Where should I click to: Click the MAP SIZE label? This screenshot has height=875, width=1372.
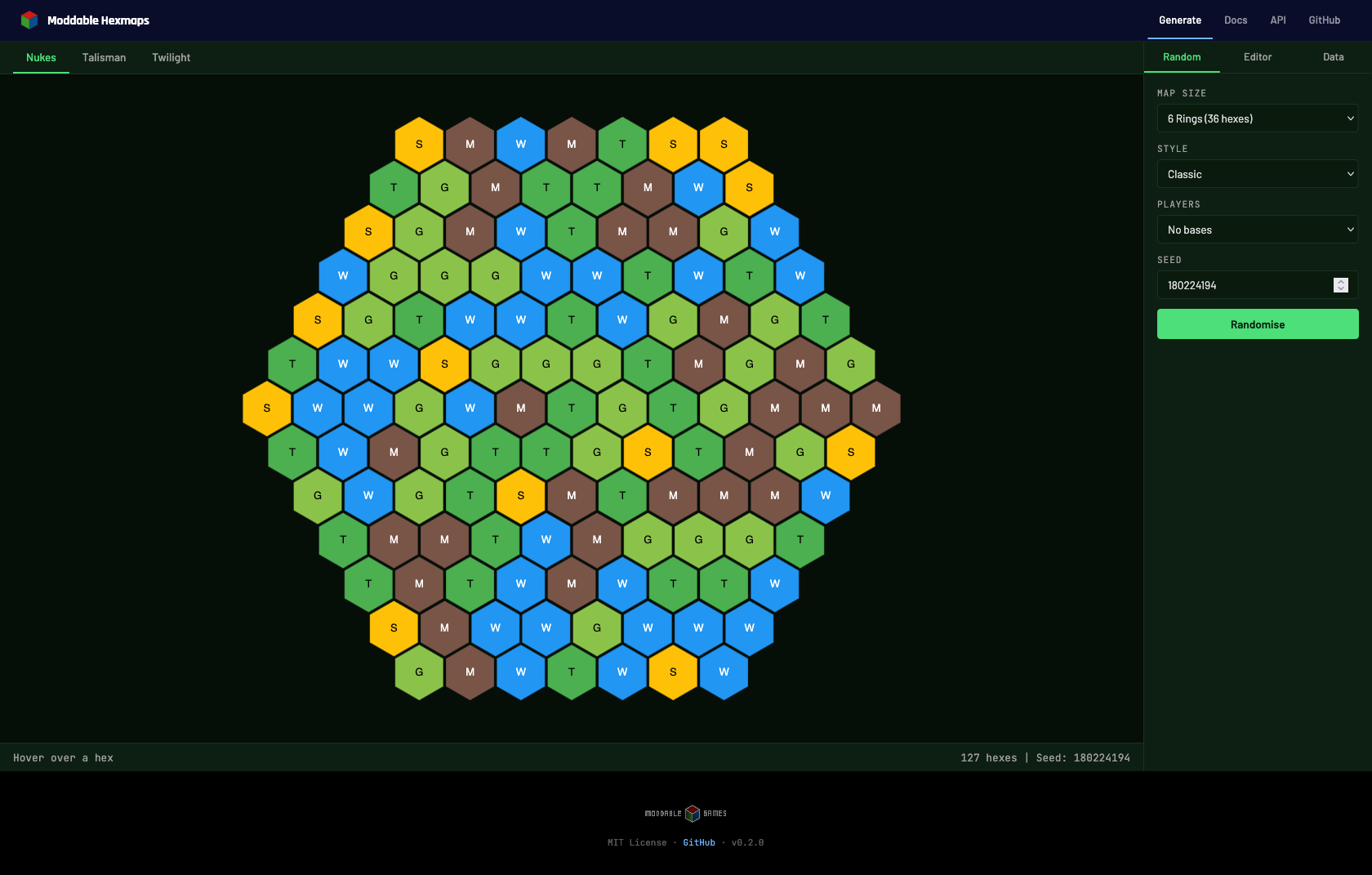point(1182,93)
